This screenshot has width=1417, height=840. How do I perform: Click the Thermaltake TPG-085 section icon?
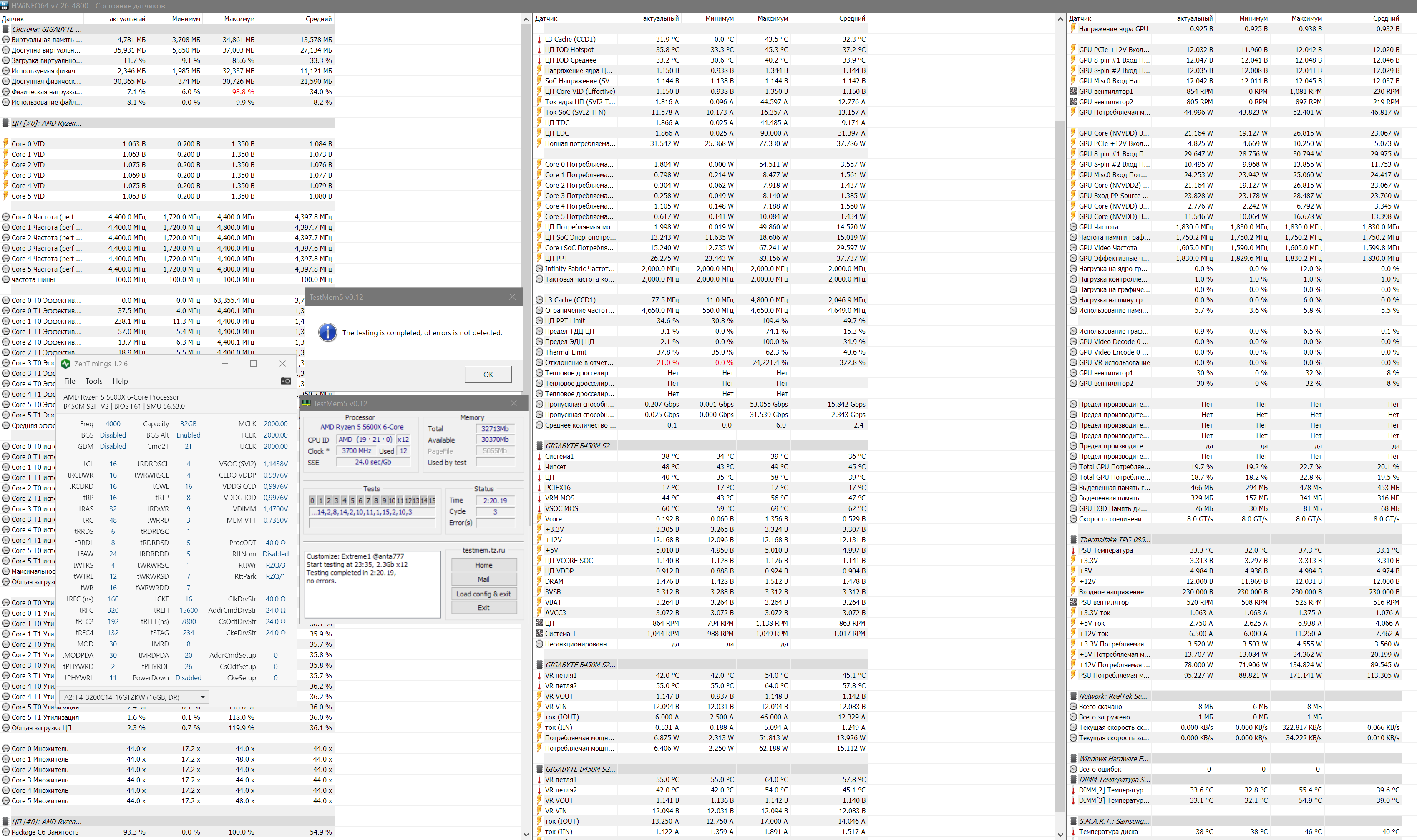(1073, 540)
